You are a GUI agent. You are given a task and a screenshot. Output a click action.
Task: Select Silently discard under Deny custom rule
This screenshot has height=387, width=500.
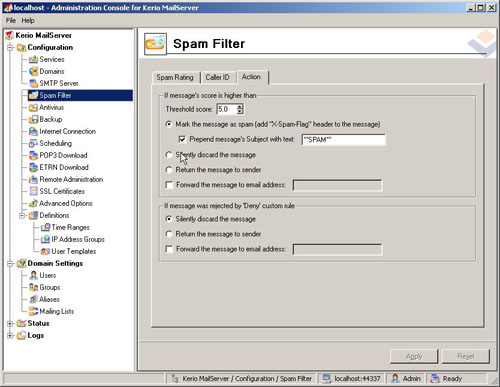(x=169, y=219)
